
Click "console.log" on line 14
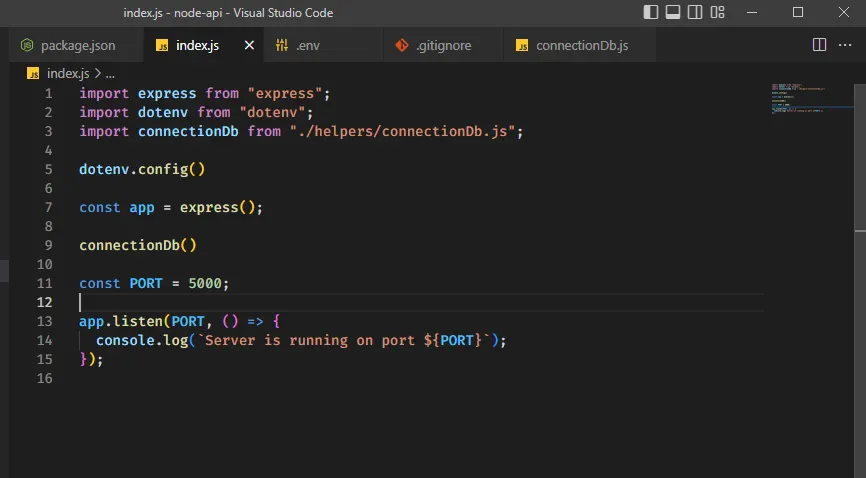142,340
